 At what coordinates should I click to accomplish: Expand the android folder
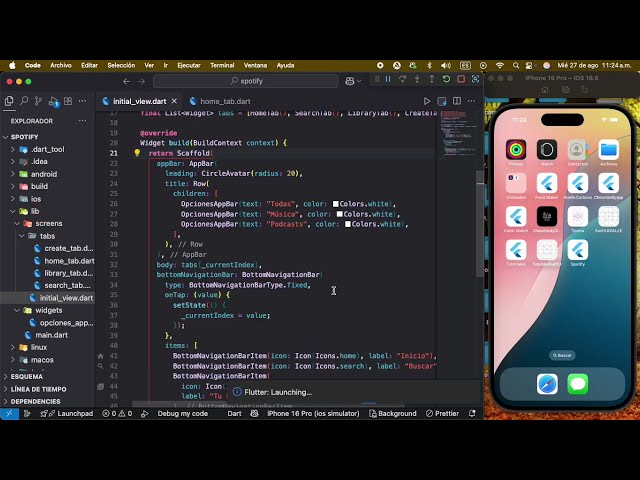[48, 174]
